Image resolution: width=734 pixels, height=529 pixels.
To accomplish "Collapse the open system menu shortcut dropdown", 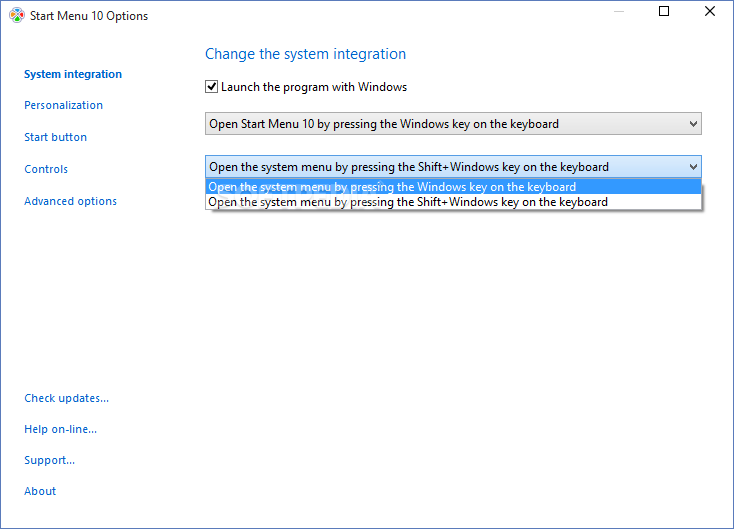I will coord(453,167).
